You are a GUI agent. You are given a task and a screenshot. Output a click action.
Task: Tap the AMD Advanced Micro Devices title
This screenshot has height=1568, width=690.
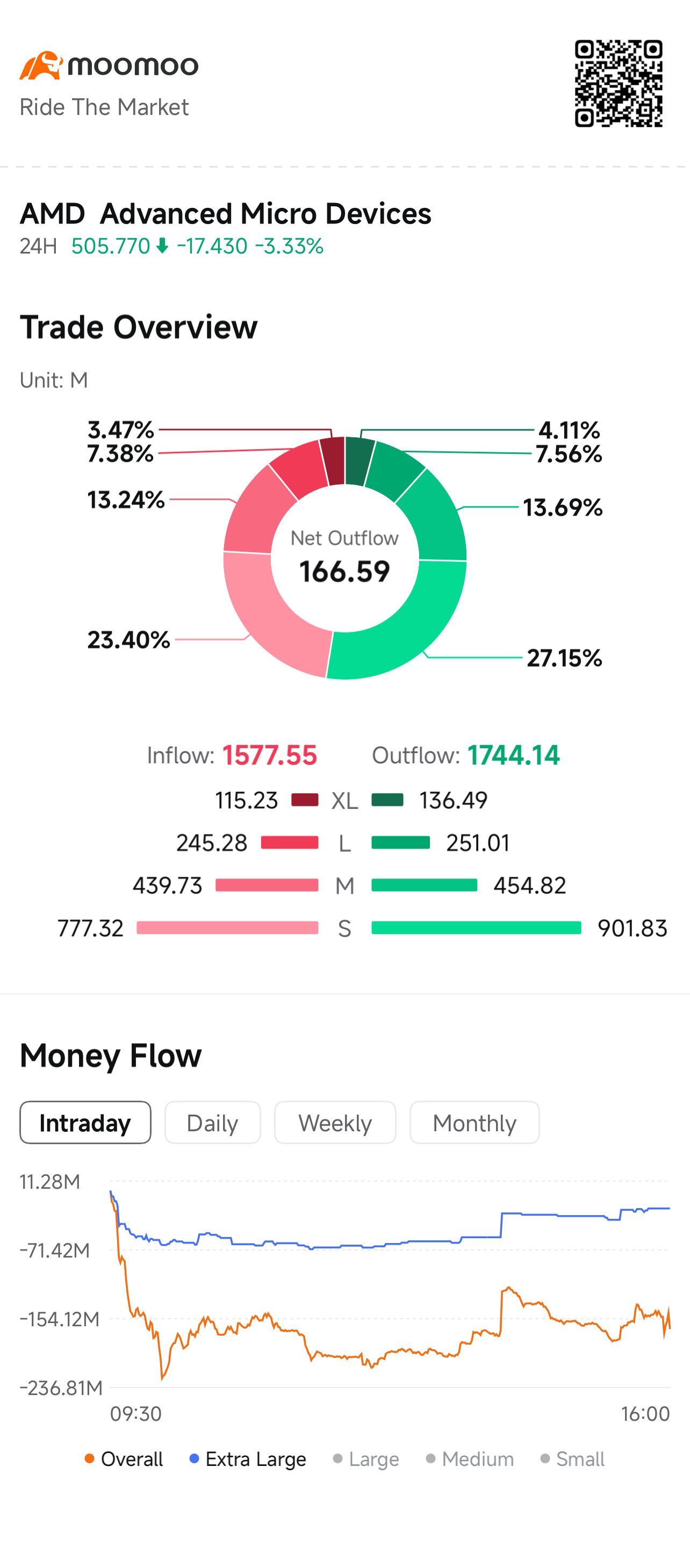coord(225,214)
